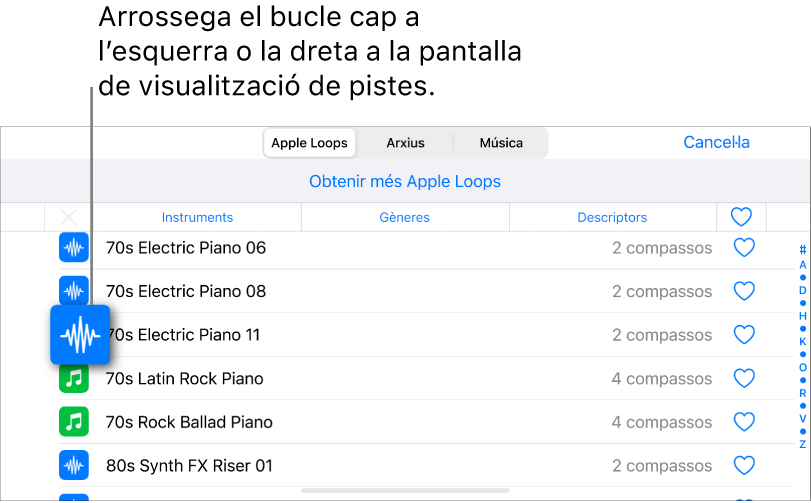Image resolution: width=811 pixels, height=503 pixels.
Task: Click audio loop icon for 70s Electric Piano 06
Action: [x=74, y=248]
